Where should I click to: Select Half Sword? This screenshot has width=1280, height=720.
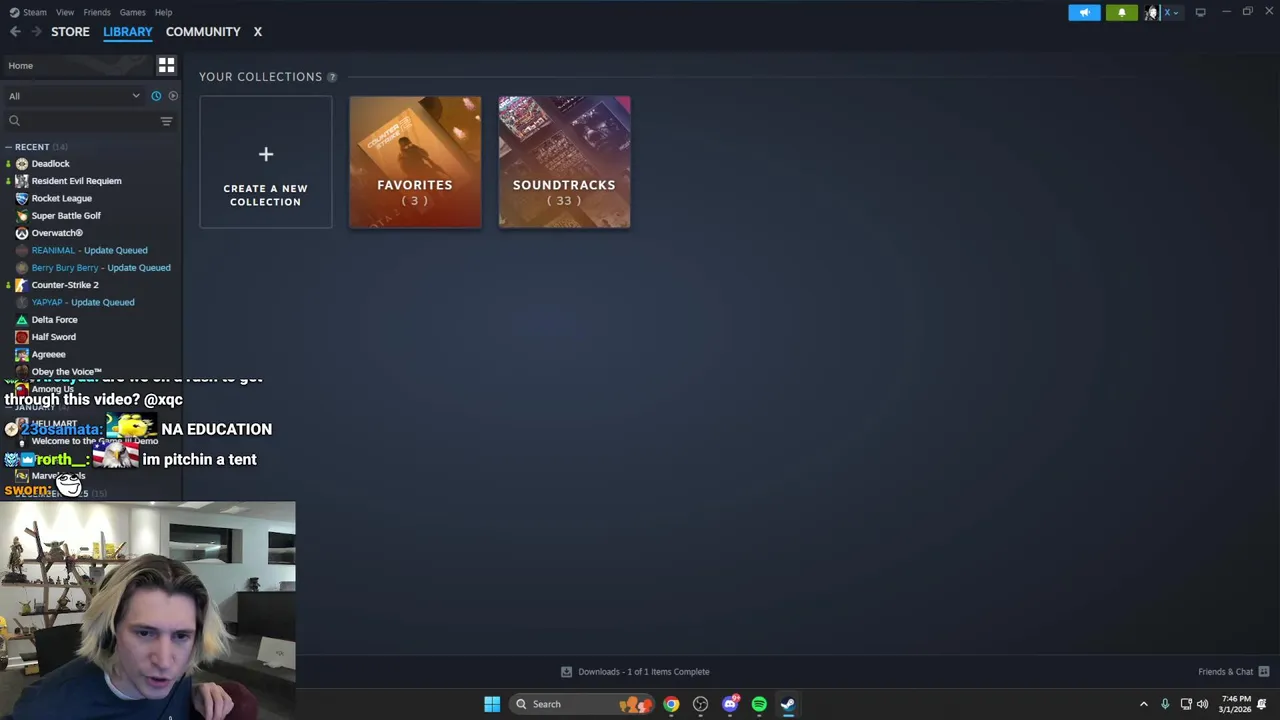pos(53,337)
